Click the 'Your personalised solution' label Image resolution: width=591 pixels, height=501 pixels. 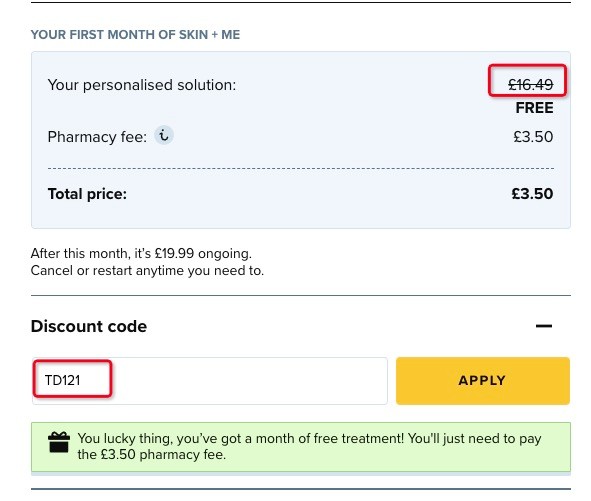point(142,85)
